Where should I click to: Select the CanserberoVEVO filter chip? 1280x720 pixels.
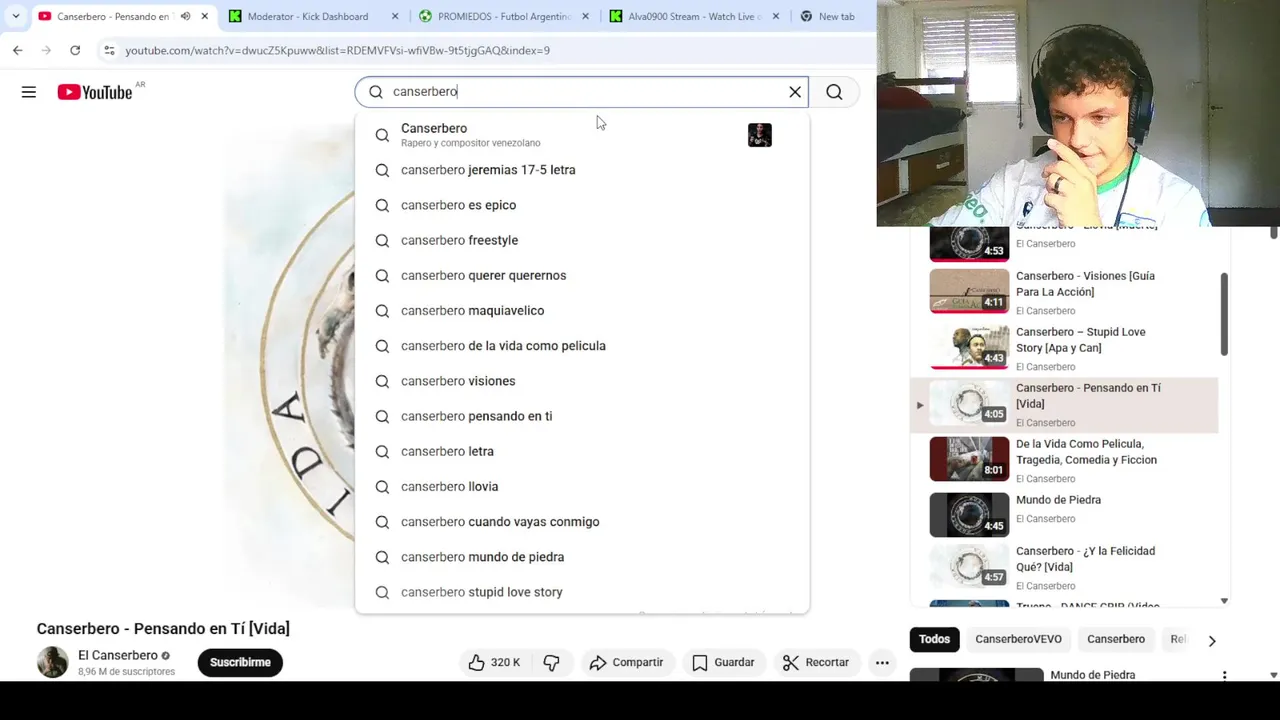1018,639
